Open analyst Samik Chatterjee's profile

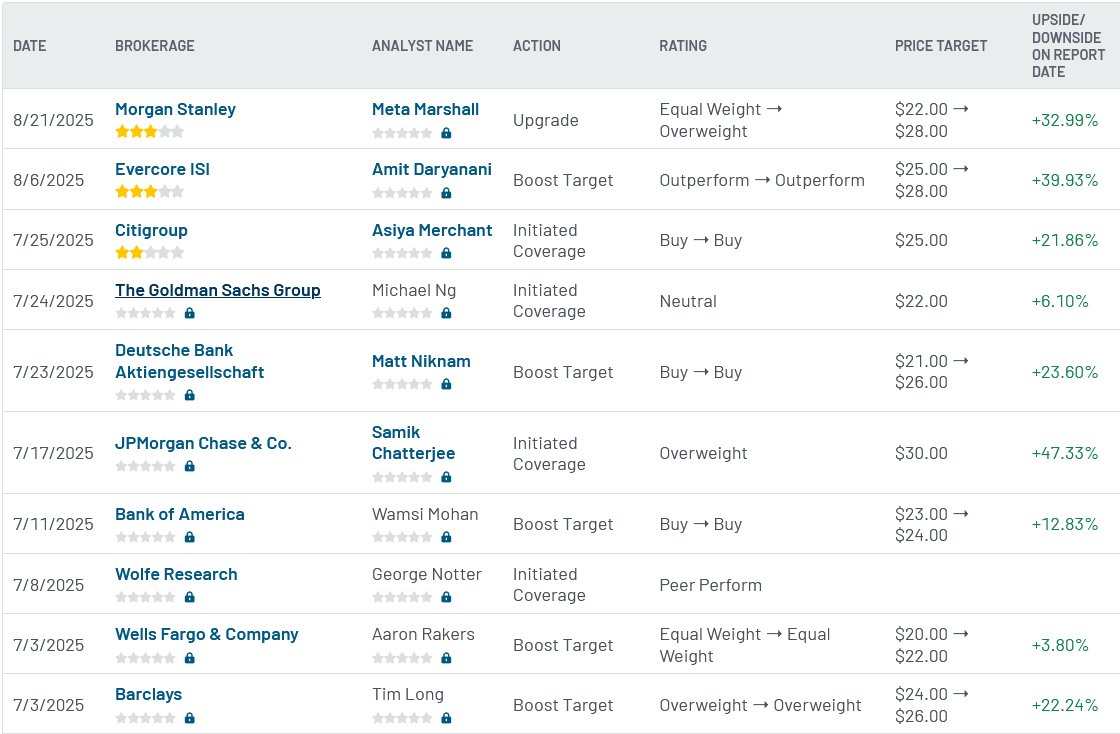tap(413, 443)
